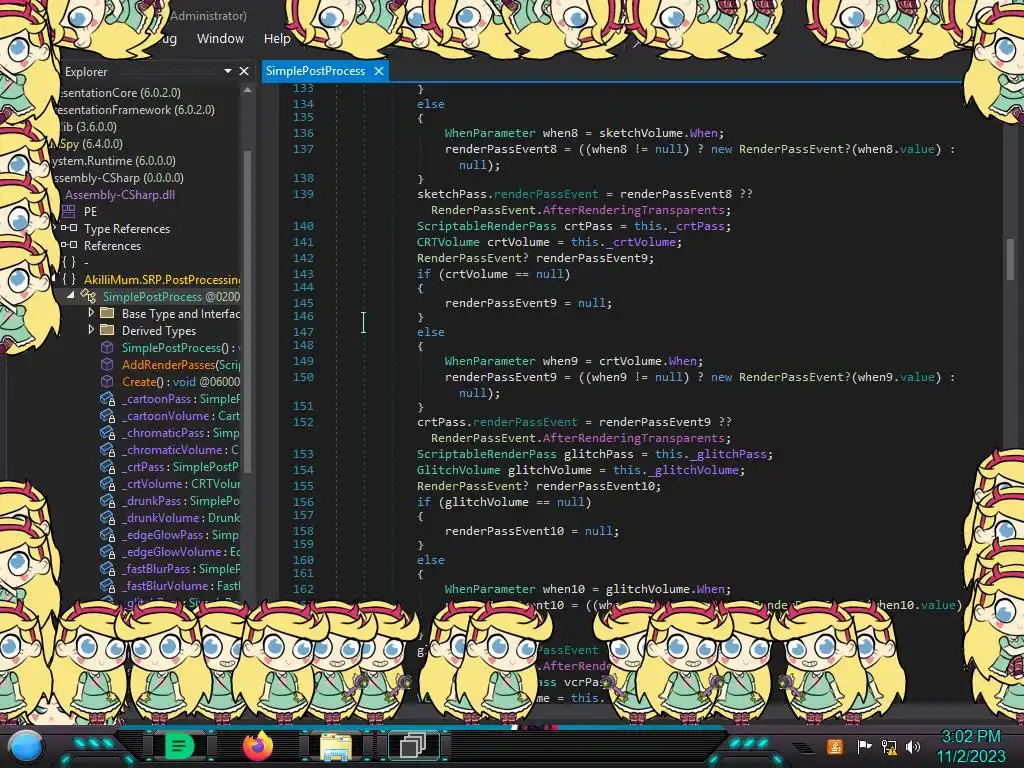Click the _drunkVolume field icon
This screenshot has width=1024, height=768.
107,517
